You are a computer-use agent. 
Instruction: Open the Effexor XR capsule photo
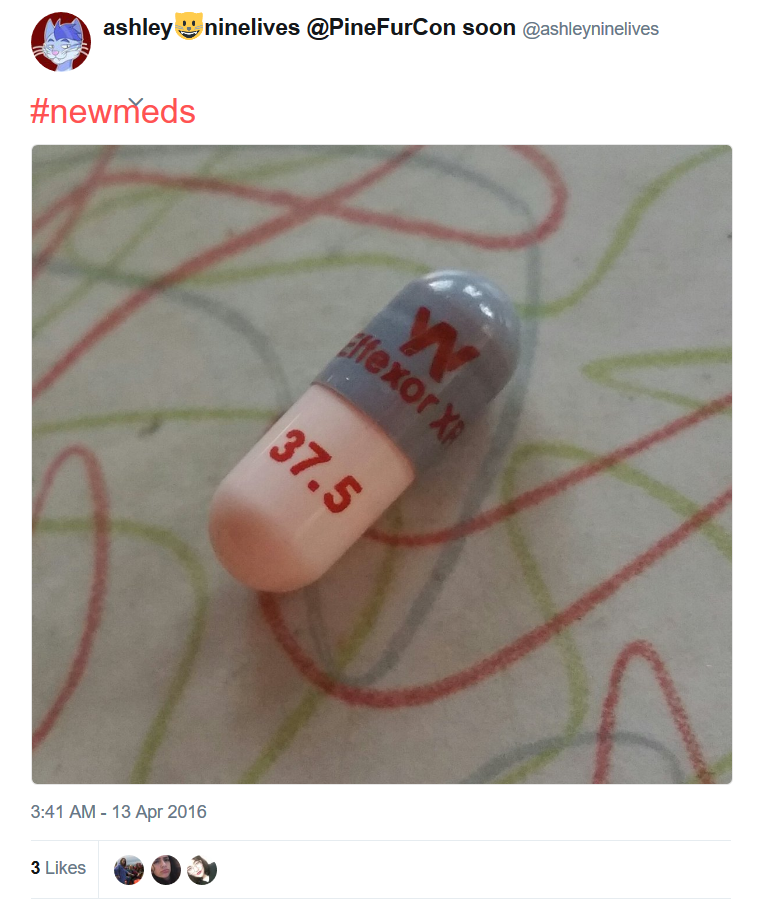point(382,464)
